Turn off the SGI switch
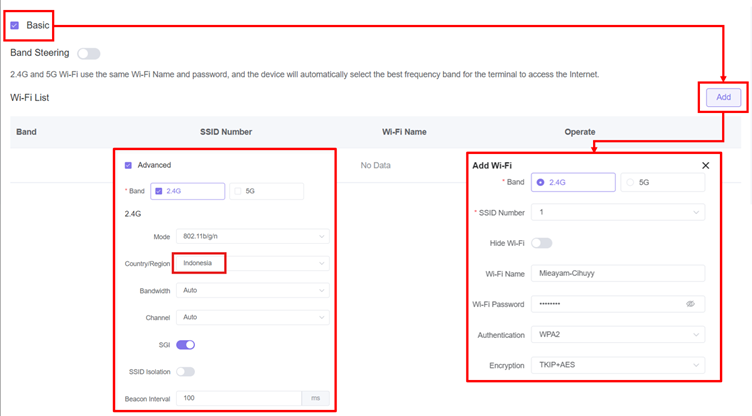 coord(186,345)
